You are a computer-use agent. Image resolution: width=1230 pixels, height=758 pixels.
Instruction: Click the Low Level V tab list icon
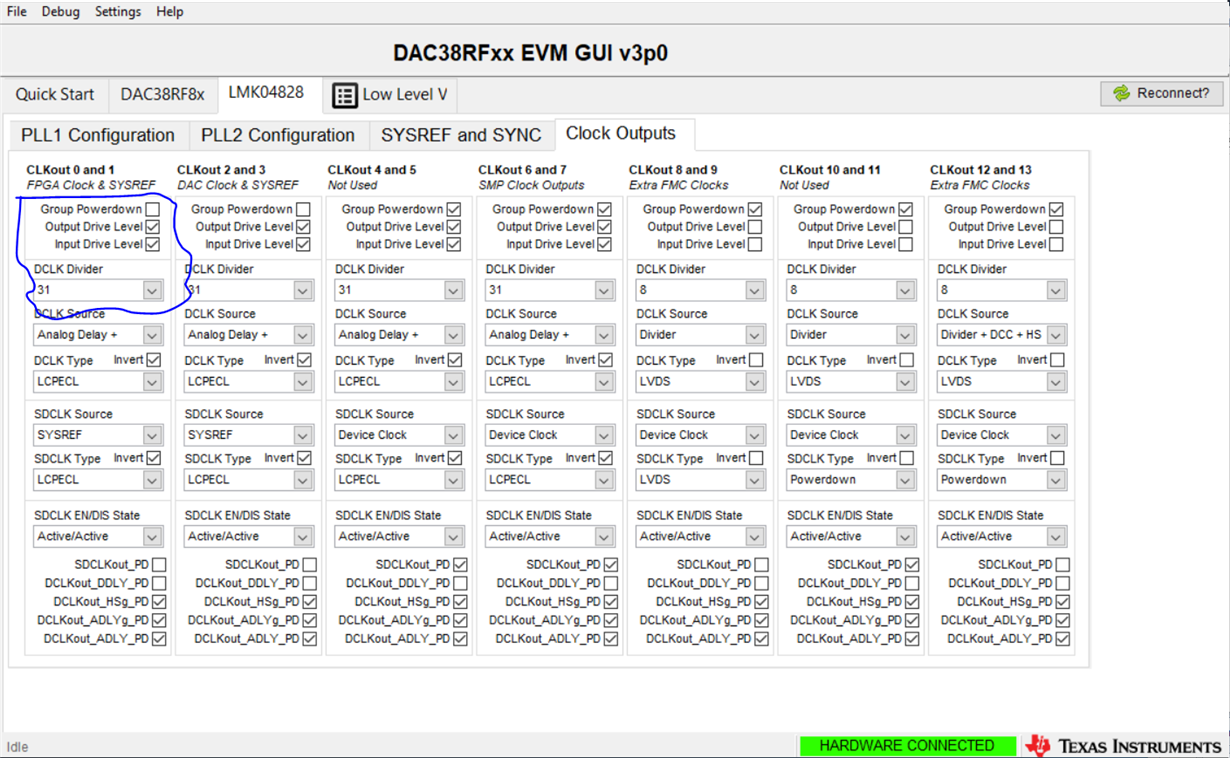[344, 95]
